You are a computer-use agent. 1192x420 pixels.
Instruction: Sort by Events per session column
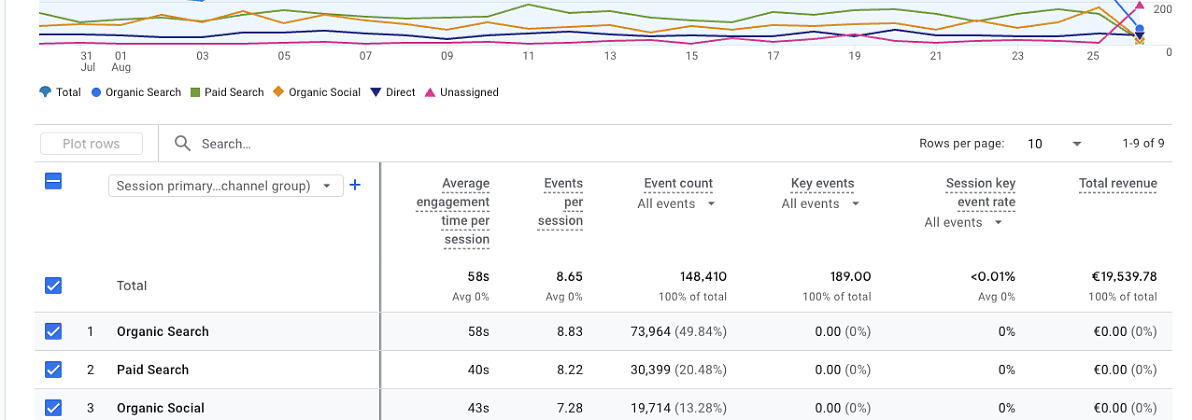pyautogui.click(x=562, y=202)
